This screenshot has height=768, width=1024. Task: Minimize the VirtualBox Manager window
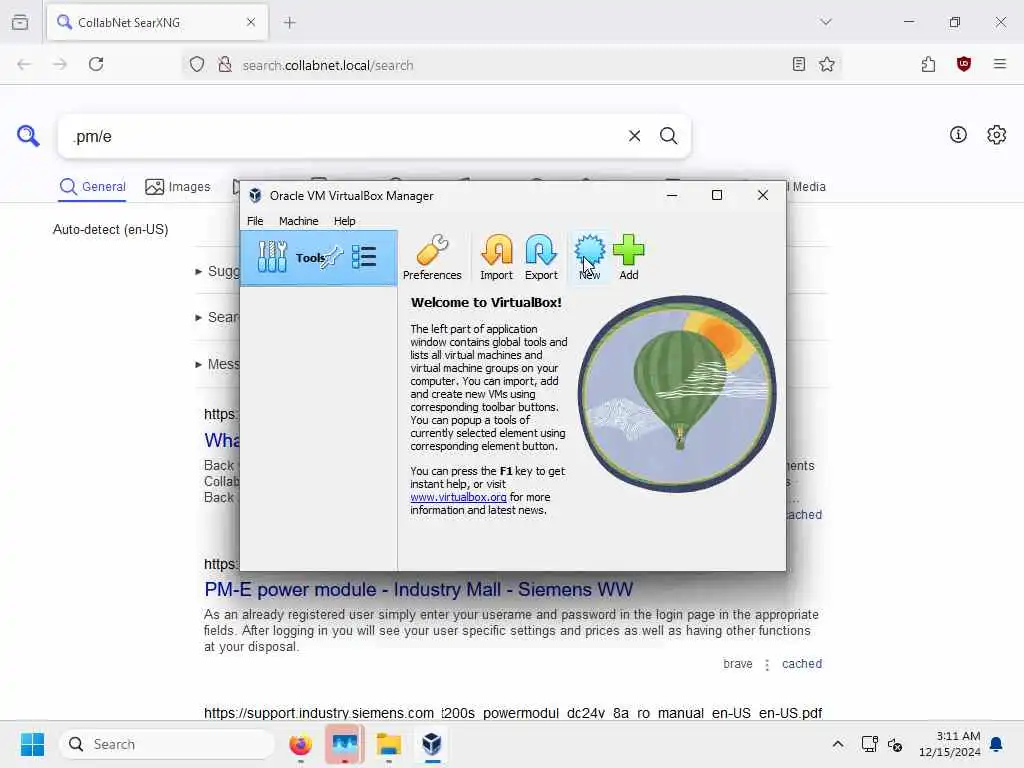pos(671,195)
